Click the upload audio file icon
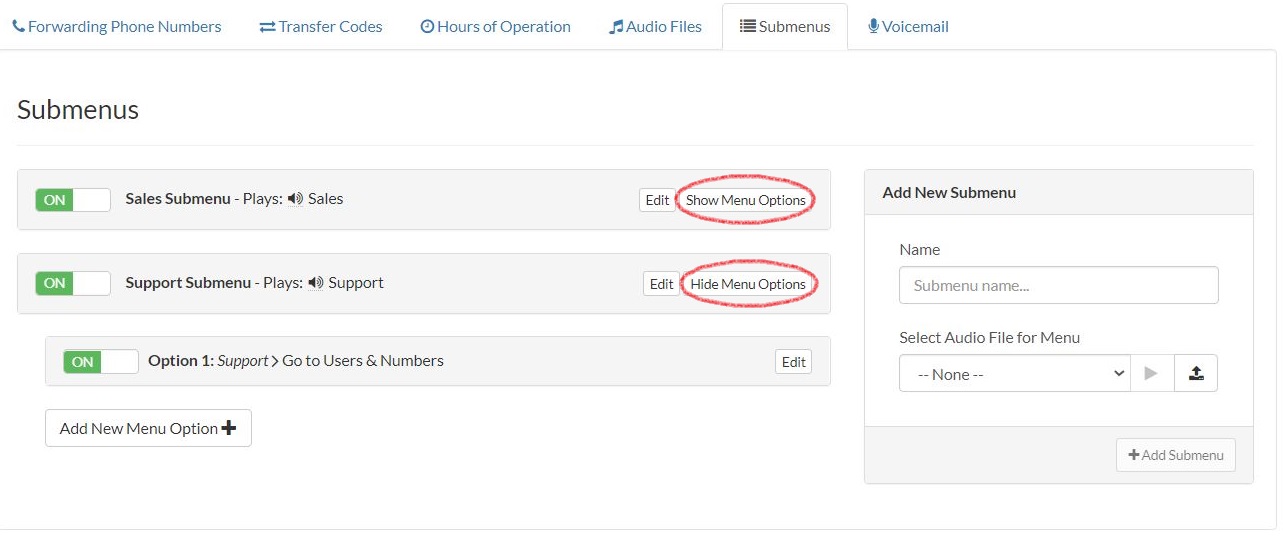The width and height of the screenshot is (1283, 536). pyautogui.click(x=1195, y=373)
